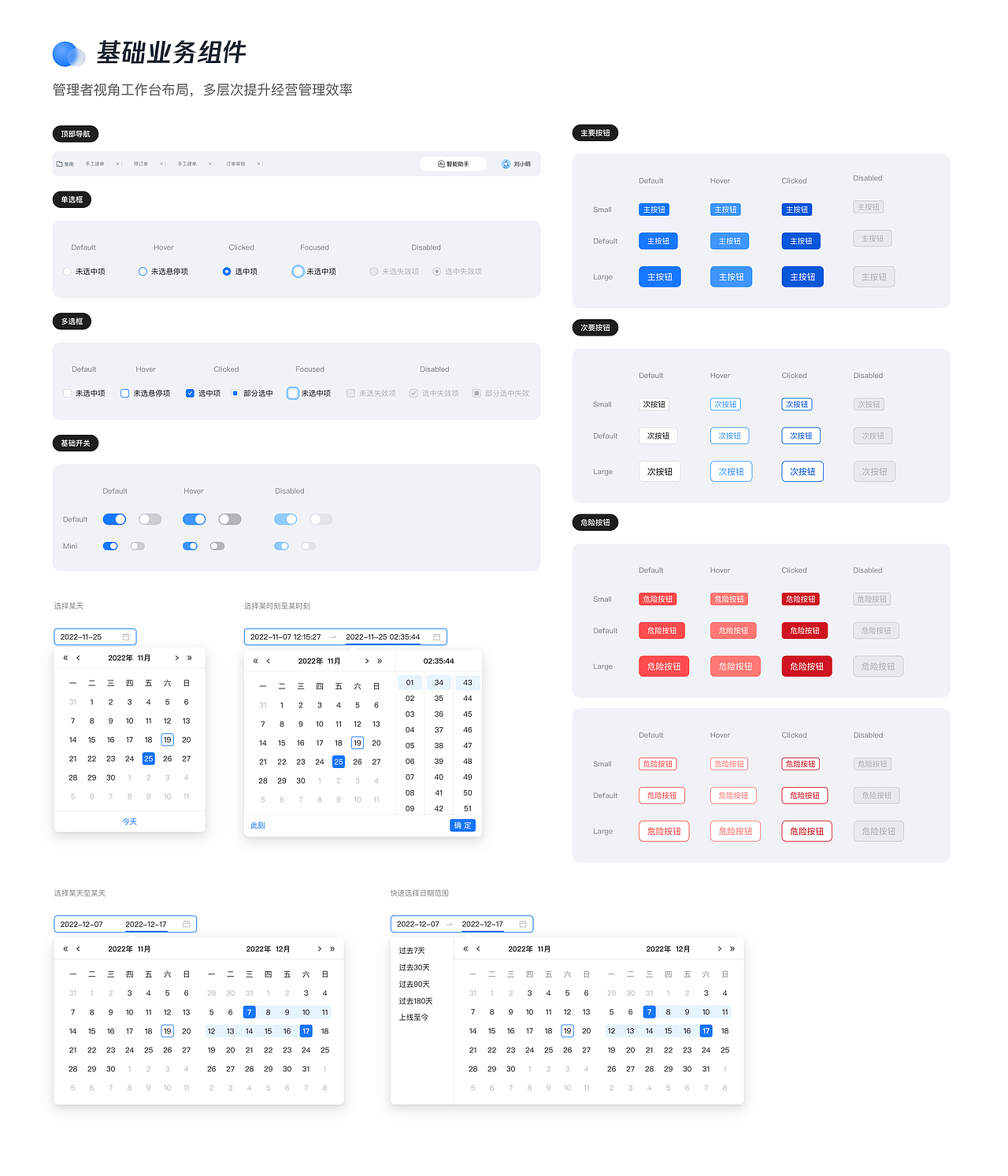Jump to next year in datetime picker

[380, 661]
